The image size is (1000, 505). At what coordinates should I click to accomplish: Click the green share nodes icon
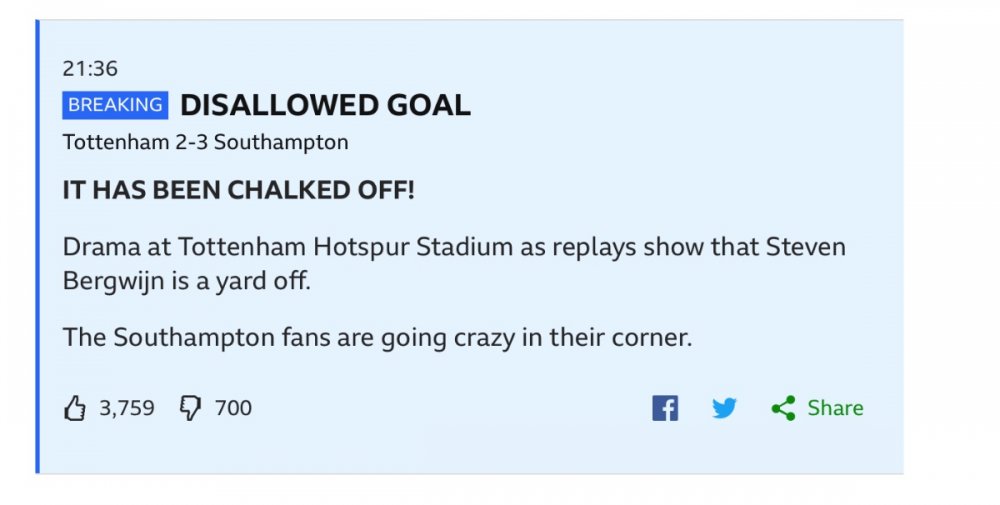[x=783, y=408]
